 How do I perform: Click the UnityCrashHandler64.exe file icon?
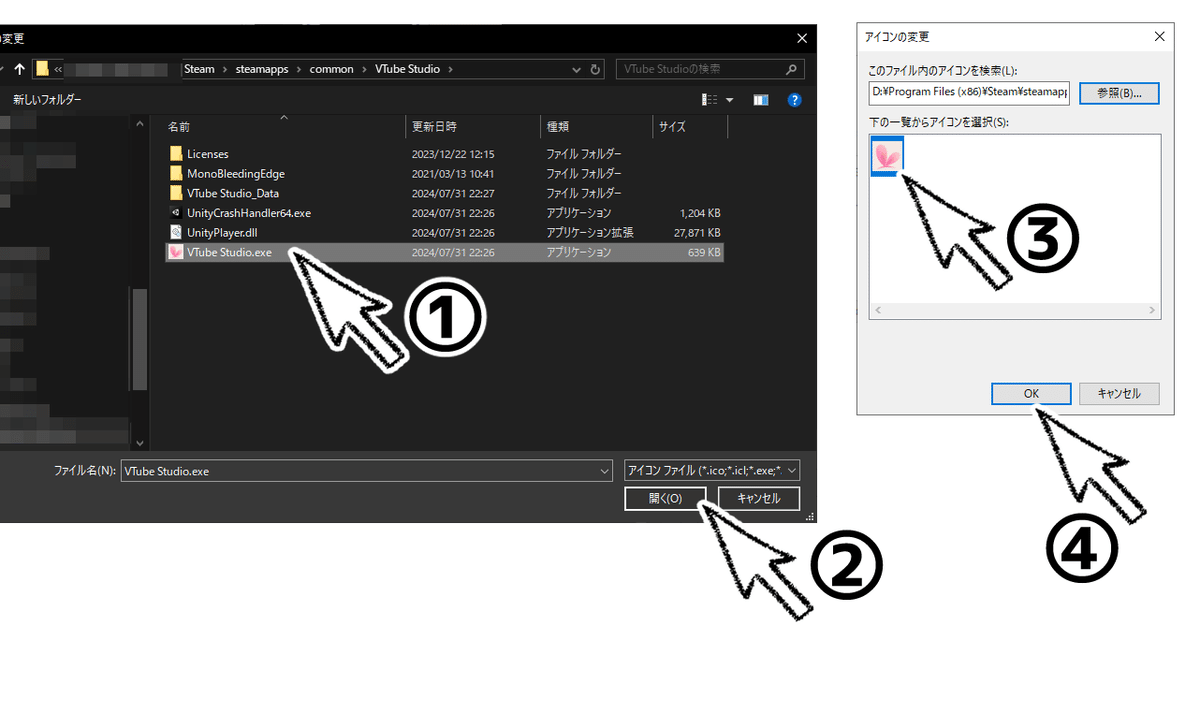(x=176, y=213)
